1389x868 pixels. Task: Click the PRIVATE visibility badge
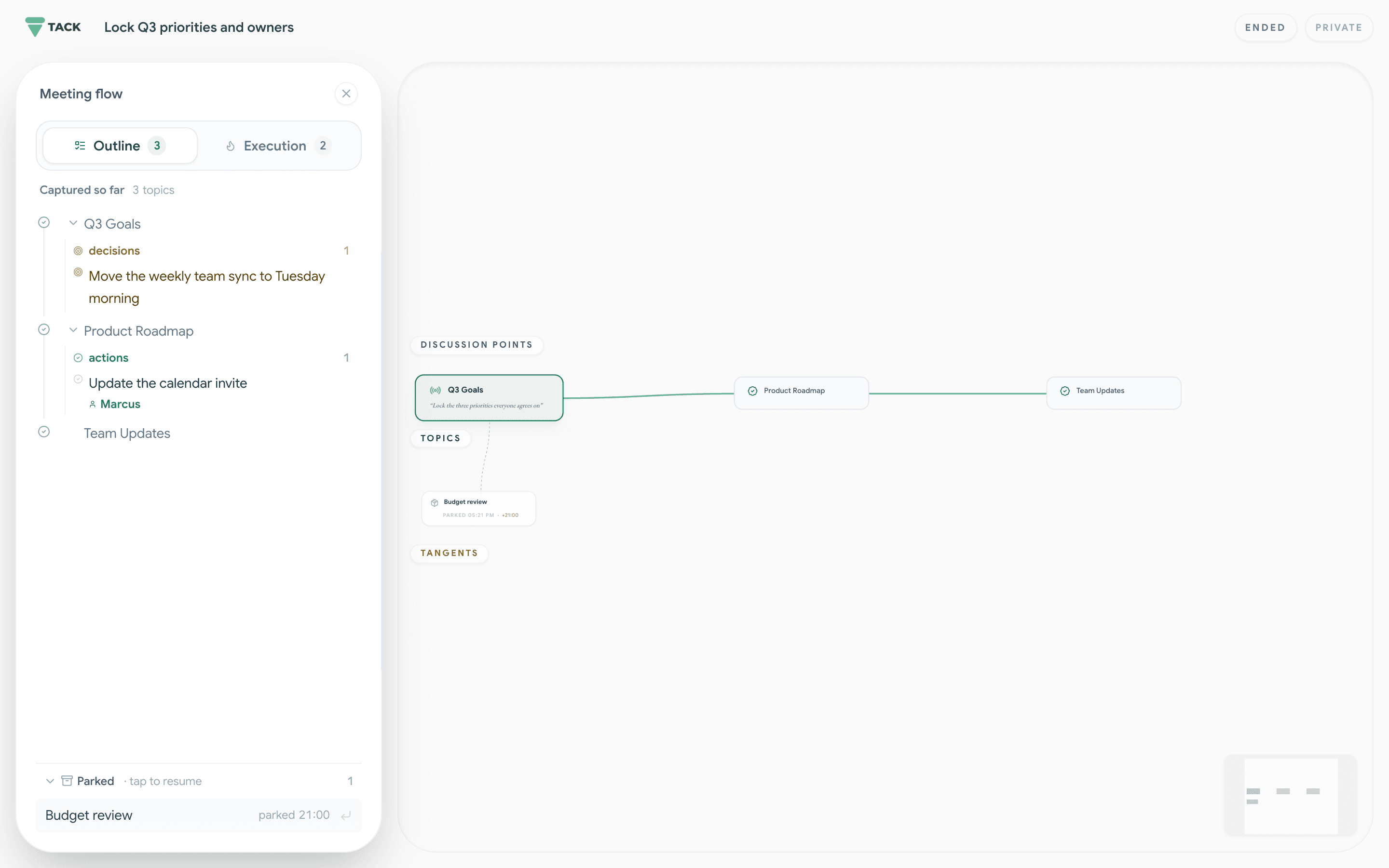[1338, 27]
